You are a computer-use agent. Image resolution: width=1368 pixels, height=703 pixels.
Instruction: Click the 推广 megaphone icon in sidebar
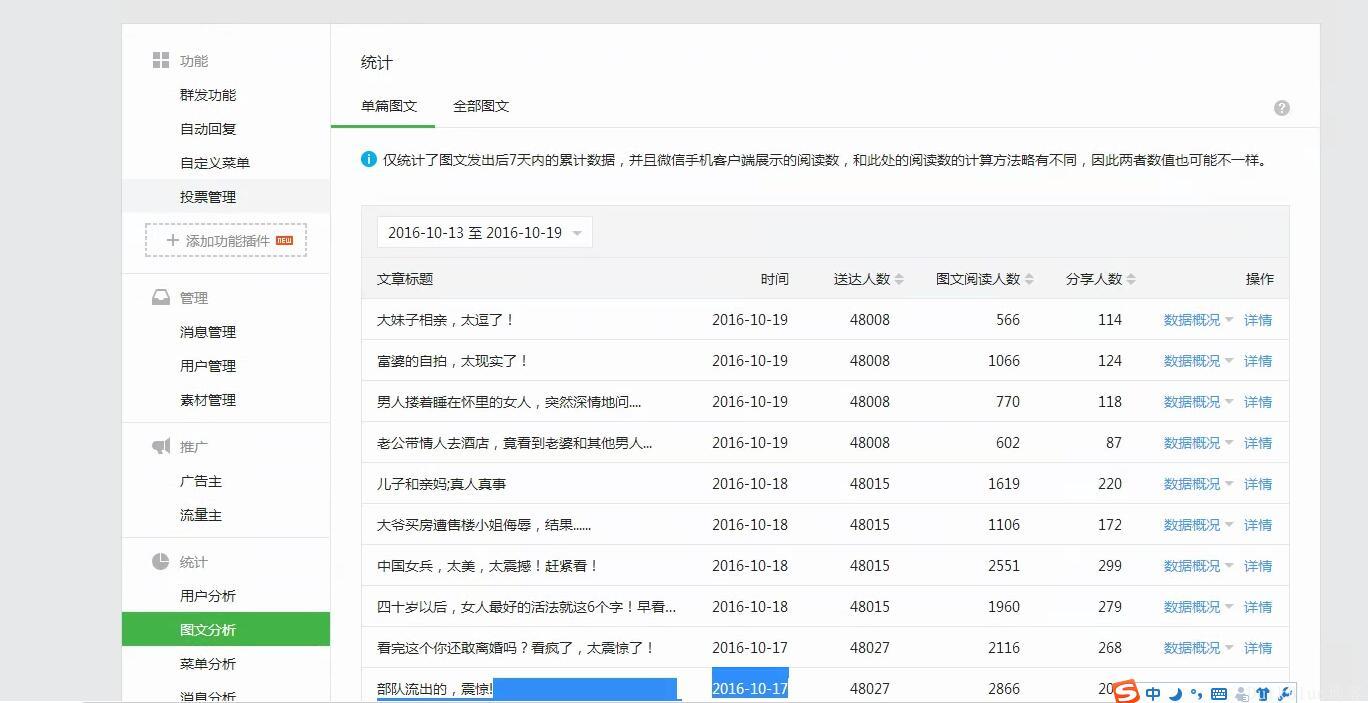click(160, 446)
